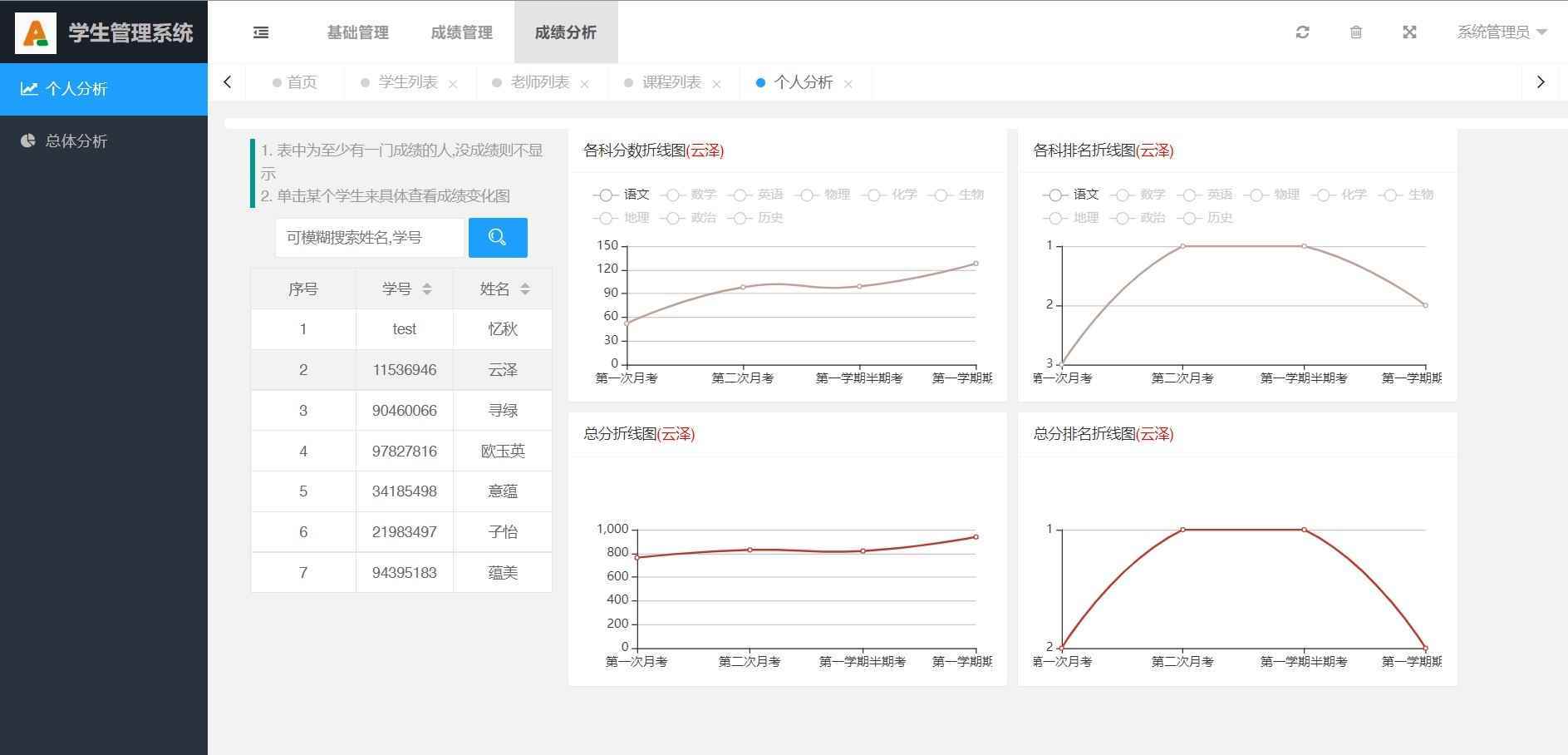
Task: Close the 老师列表 tab
Action: click(585, 84)
